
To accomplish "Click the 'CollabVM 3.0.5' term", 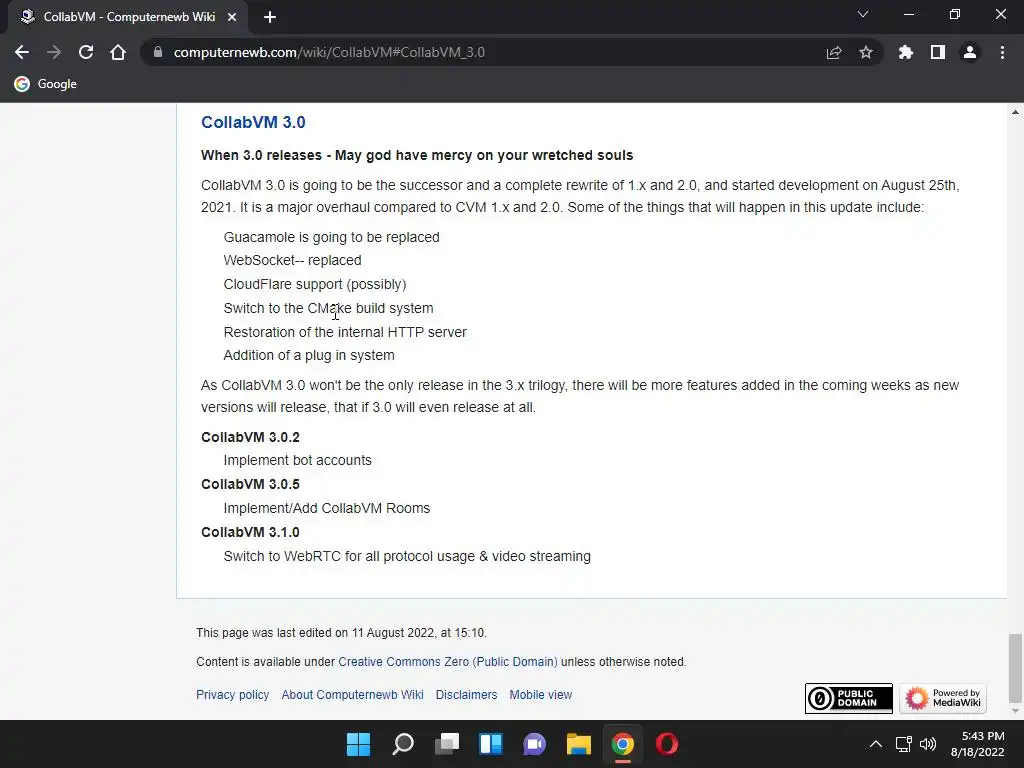I will click(250, 484).
